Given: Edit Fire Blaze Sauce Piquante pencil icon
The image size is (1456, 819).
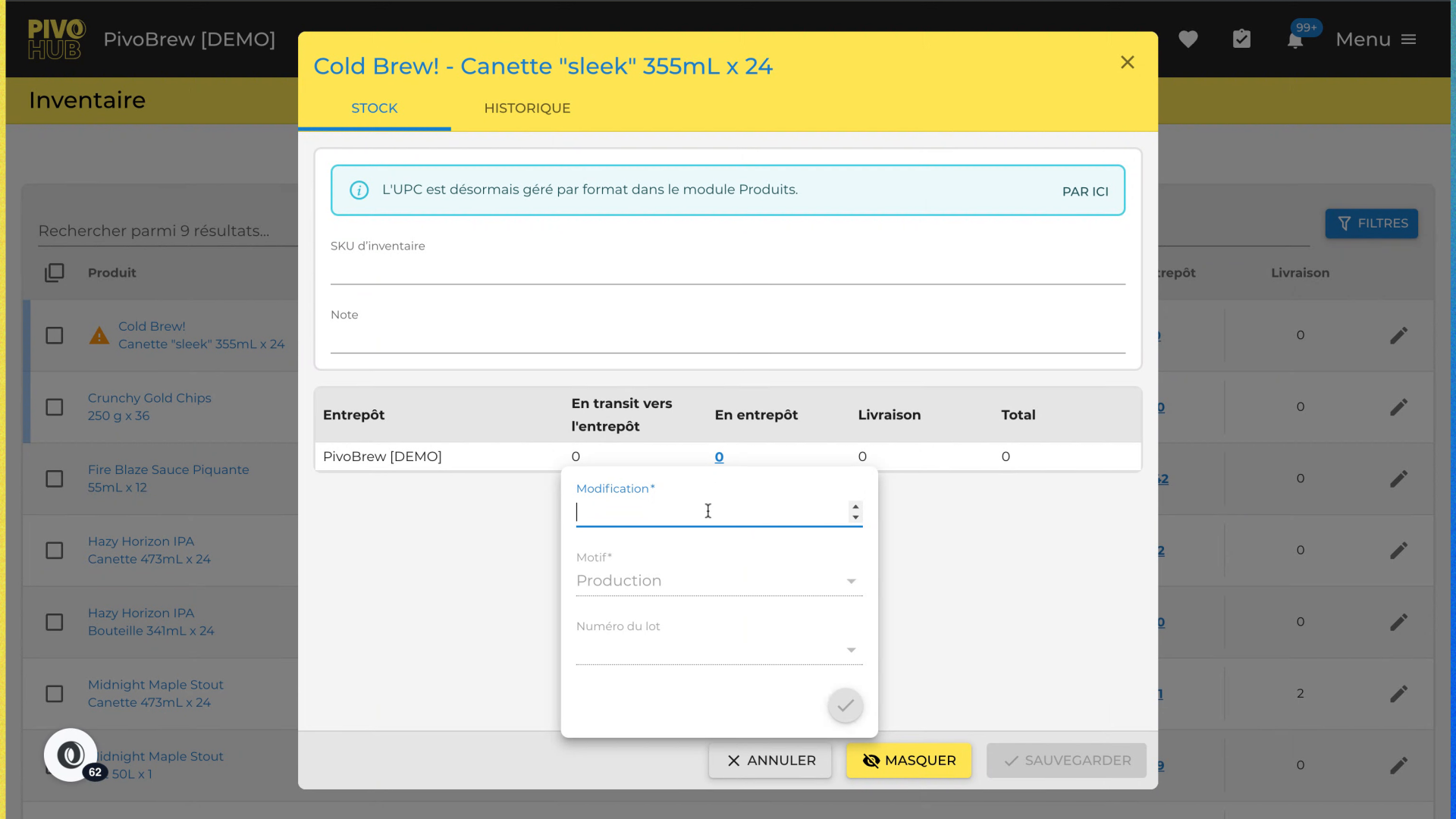Looking at the screenshot, I should (x=1398, y=479).
